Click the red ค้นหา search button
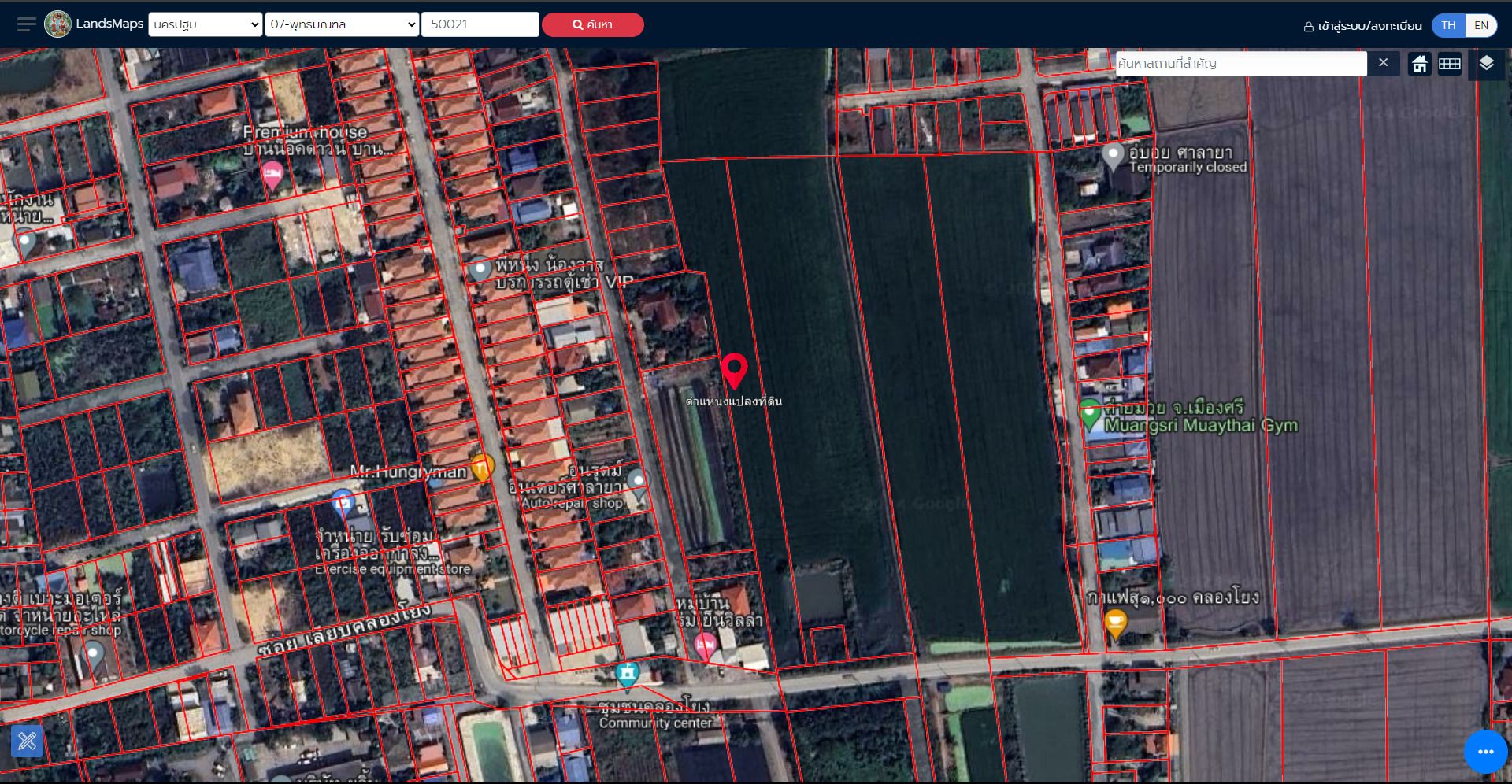This screenshot has width=1512, height=784. [x=592, y=24]
